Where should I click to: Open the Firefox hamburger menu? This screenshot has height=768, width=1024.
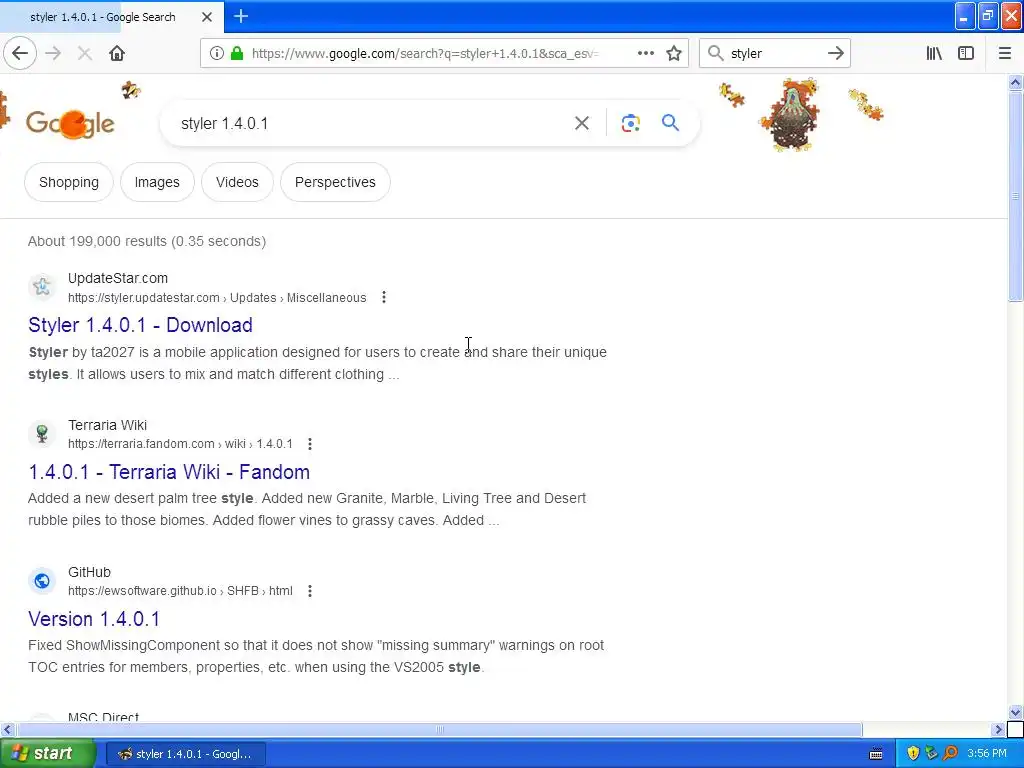coord(1005,54)
